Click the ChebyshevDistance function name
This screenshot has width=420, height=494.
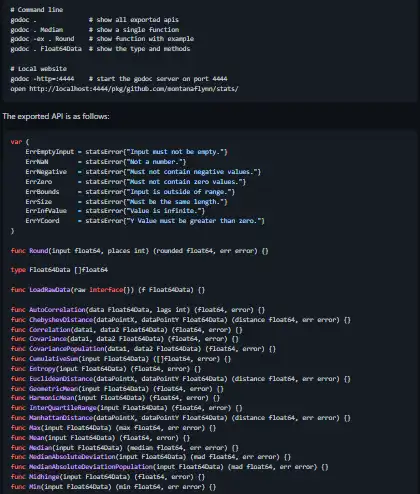tap(61, 320)
